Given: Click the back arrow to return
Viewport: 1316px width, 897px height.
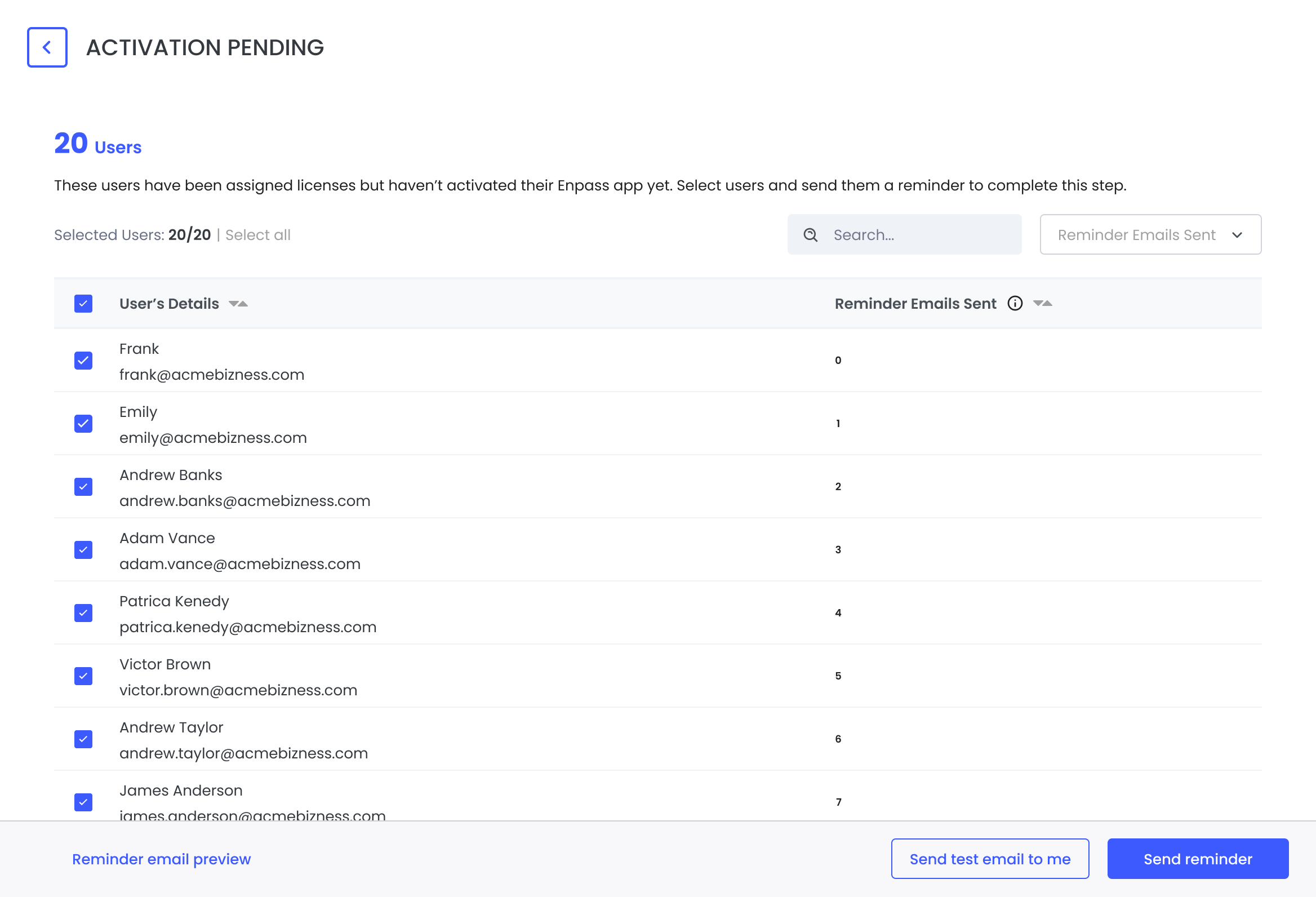Looking at the screenshot, I should pos(47,47).
